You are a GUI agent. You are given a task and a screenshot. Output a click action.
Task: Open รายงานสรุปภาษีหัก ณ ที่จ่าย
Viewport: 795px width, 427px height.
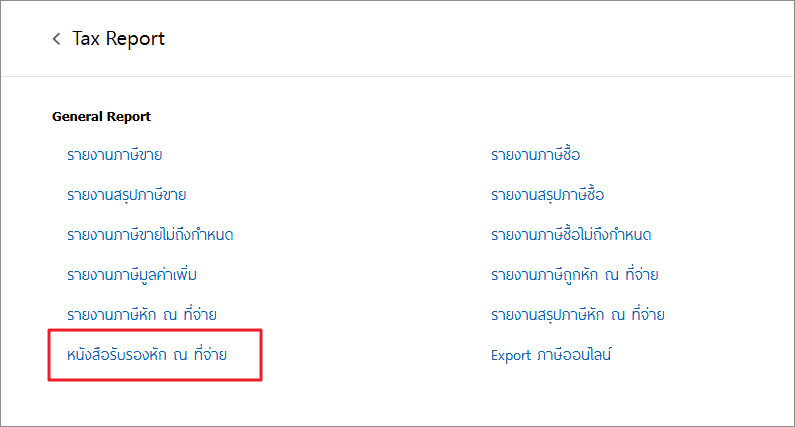click(x=577, y=314)
